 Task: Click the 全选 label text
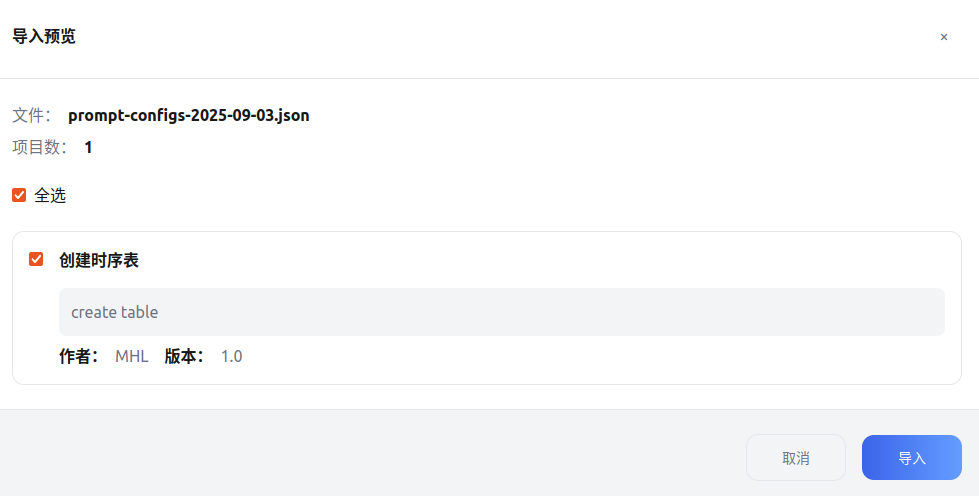[x=50, y=196]
